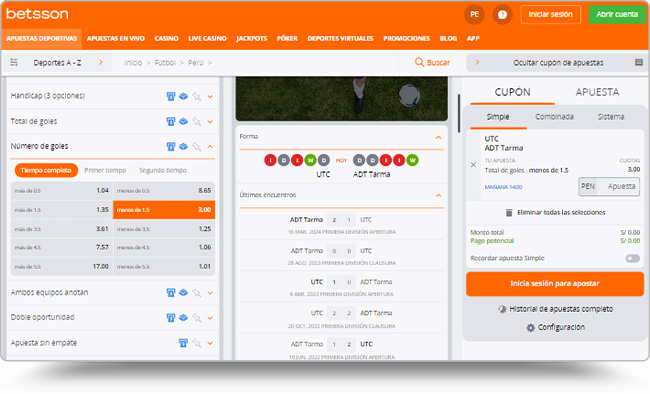Select the Primer tiempo period option
The height and width of the screenshot is (394, 650).
point(105,170)
